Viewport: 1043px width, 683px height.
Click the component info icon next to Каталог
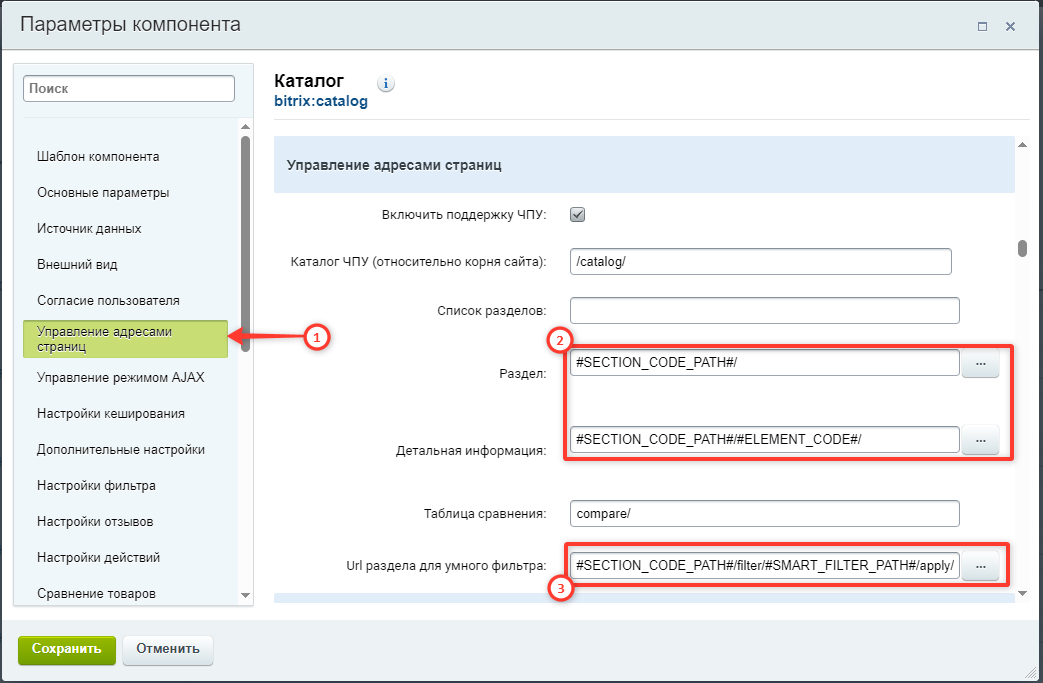(x=386, y=83)
